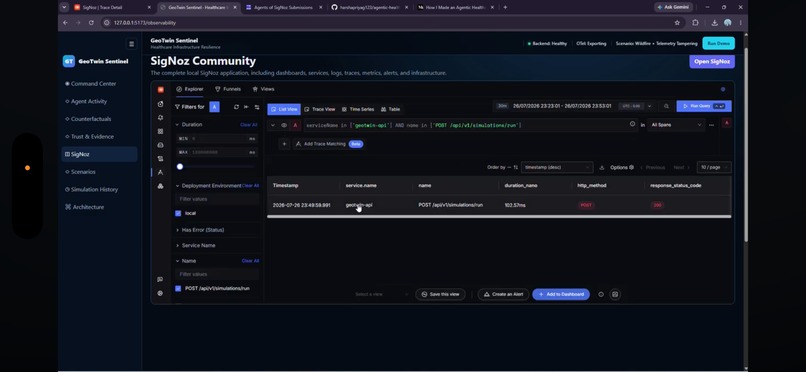
Task: Open the browser extensions puzzle icon
Action: pyautogui.click(x=695, y=23)
